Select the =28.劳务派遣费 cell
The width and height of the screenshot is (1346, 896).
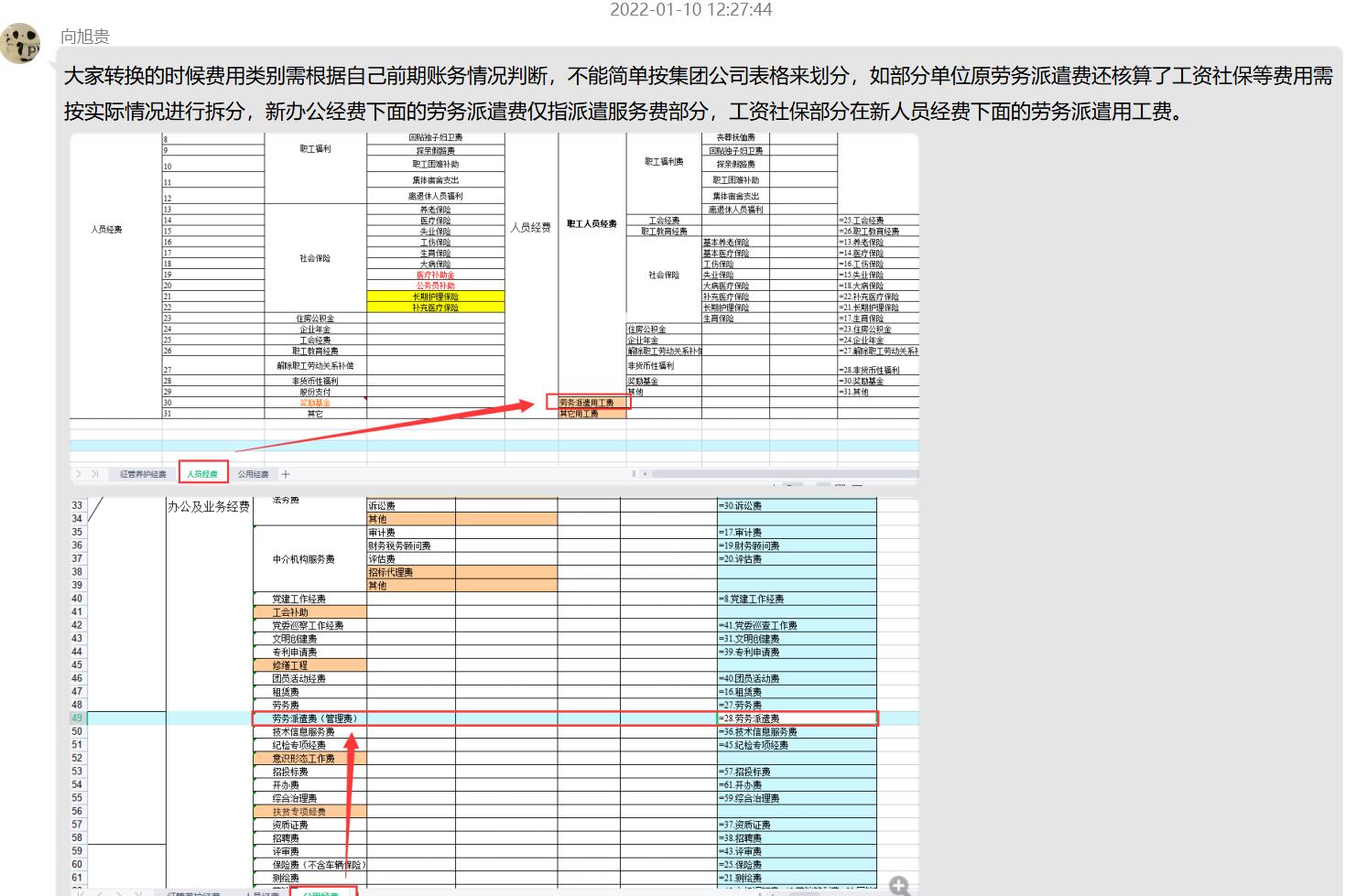click(796, 718)
